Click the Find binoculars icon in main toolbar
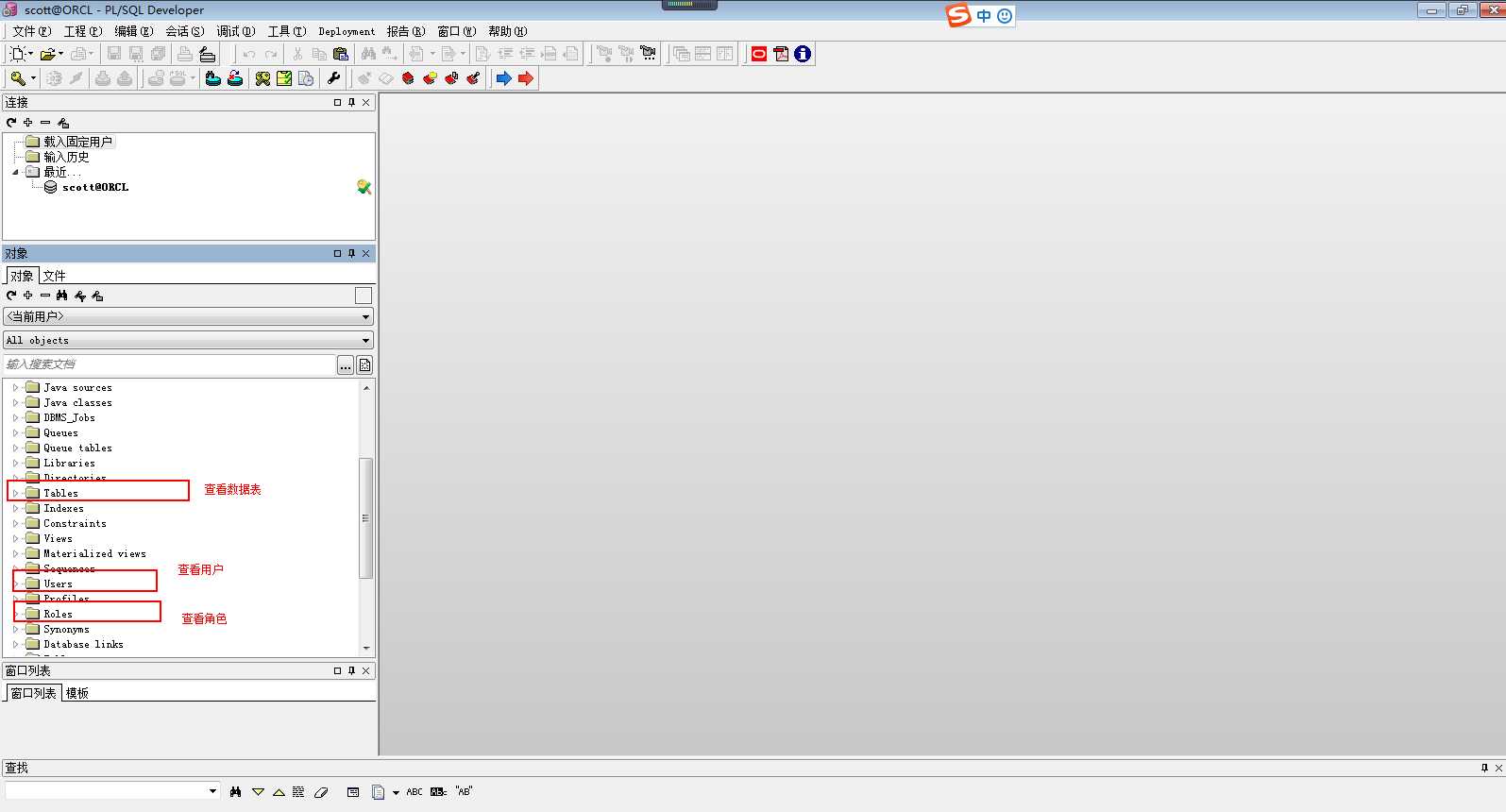The image size is (1506, 812). pyautogui.click(x=368, y=54)
